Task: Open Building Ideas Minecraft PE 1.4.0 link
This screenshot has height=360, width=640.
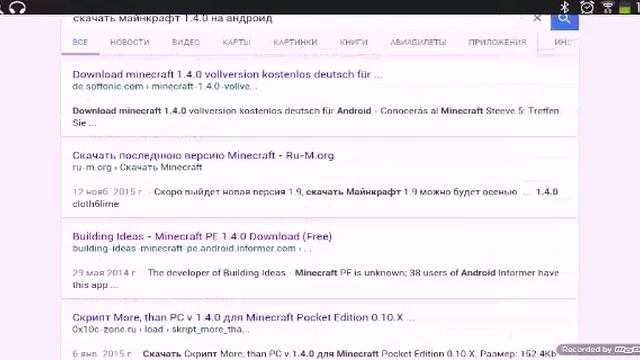Action: (202, 236)
